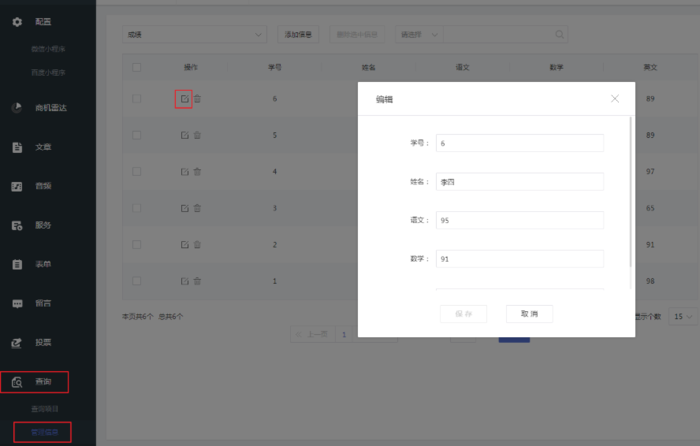Open the 表单 form icon

tap(17, 264)
